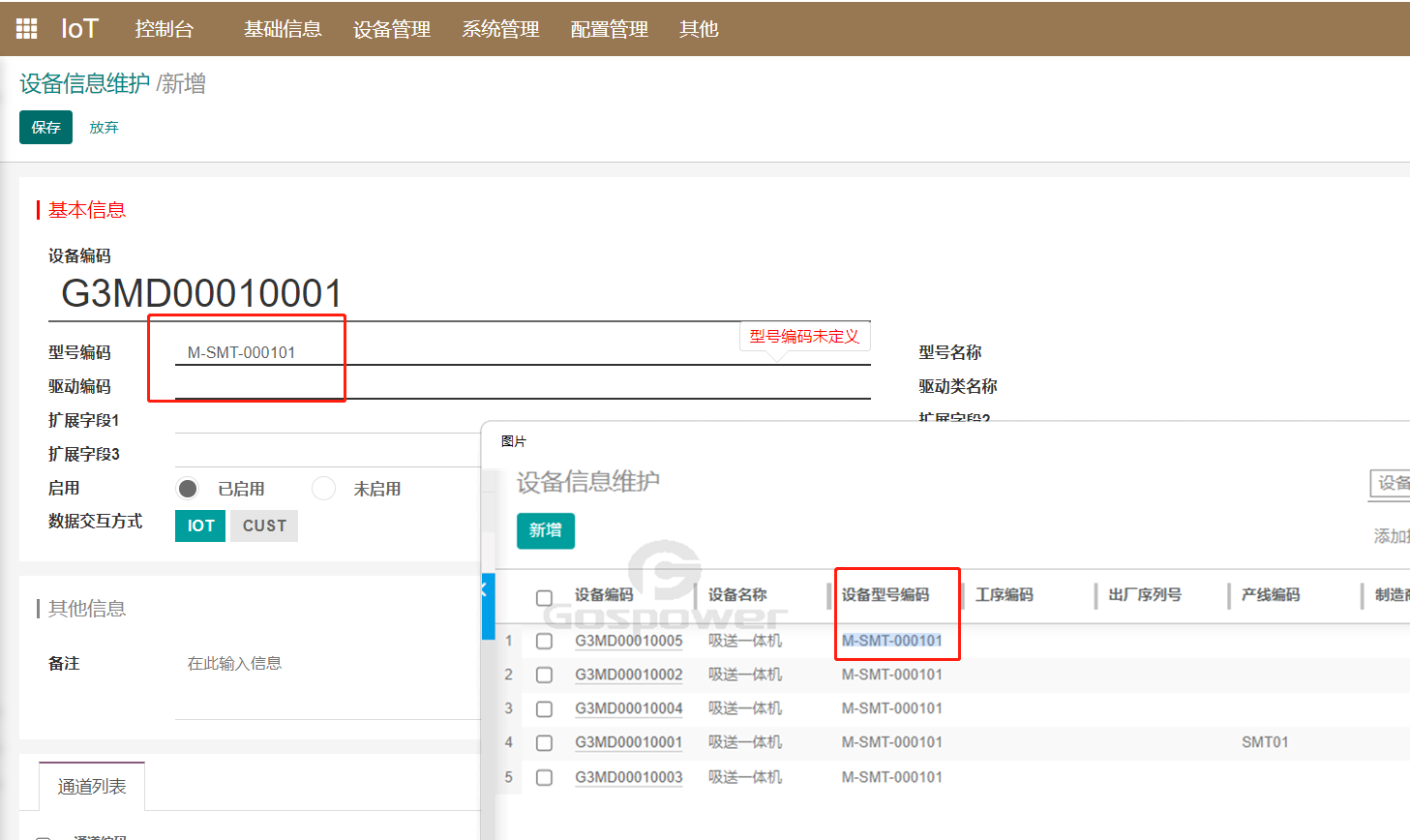Sort by 设备编码 column header
Screen dimensions: 1410x840
(x=604, y=594)
